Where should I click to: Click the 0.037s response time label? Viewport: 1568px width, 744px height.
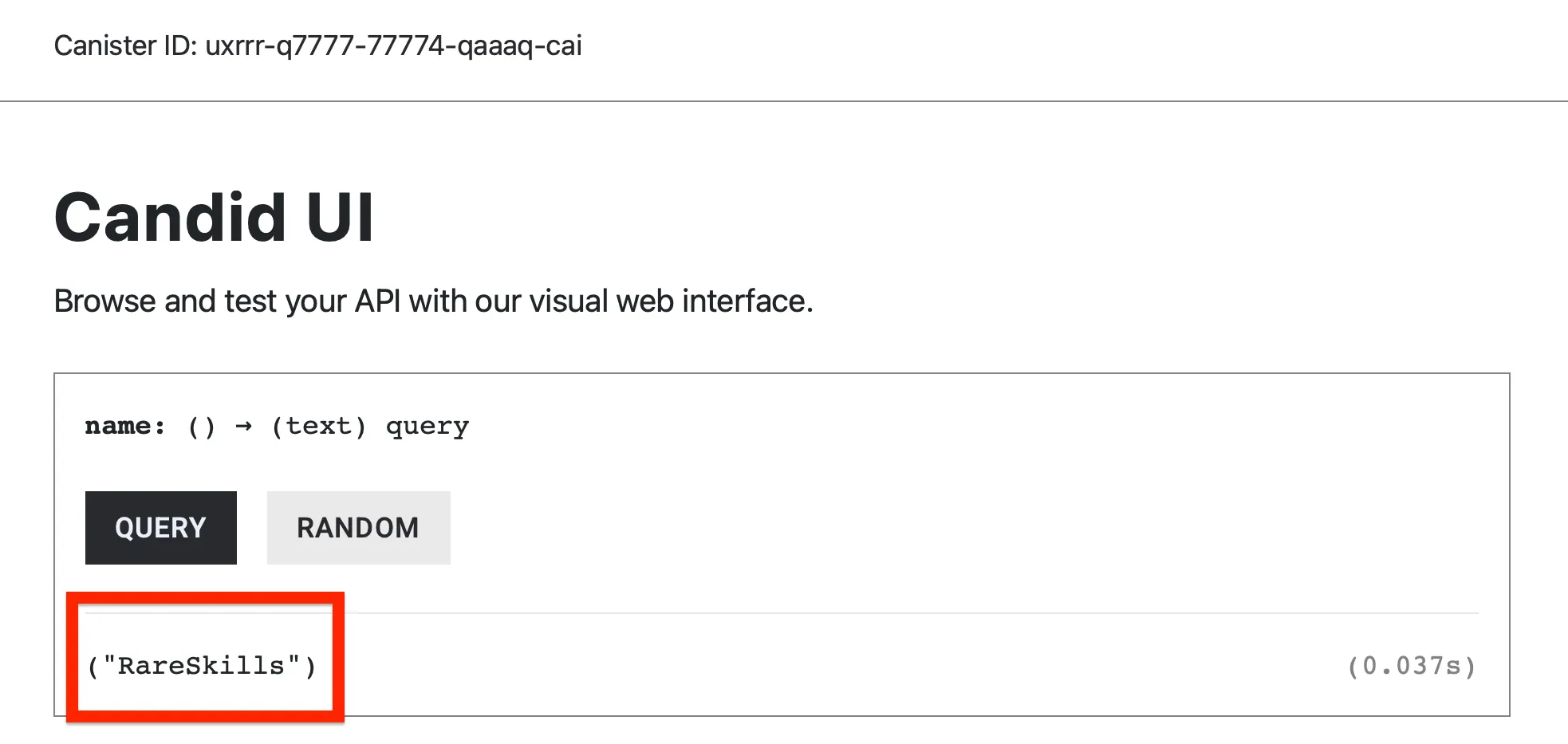tap(1411, 666)
